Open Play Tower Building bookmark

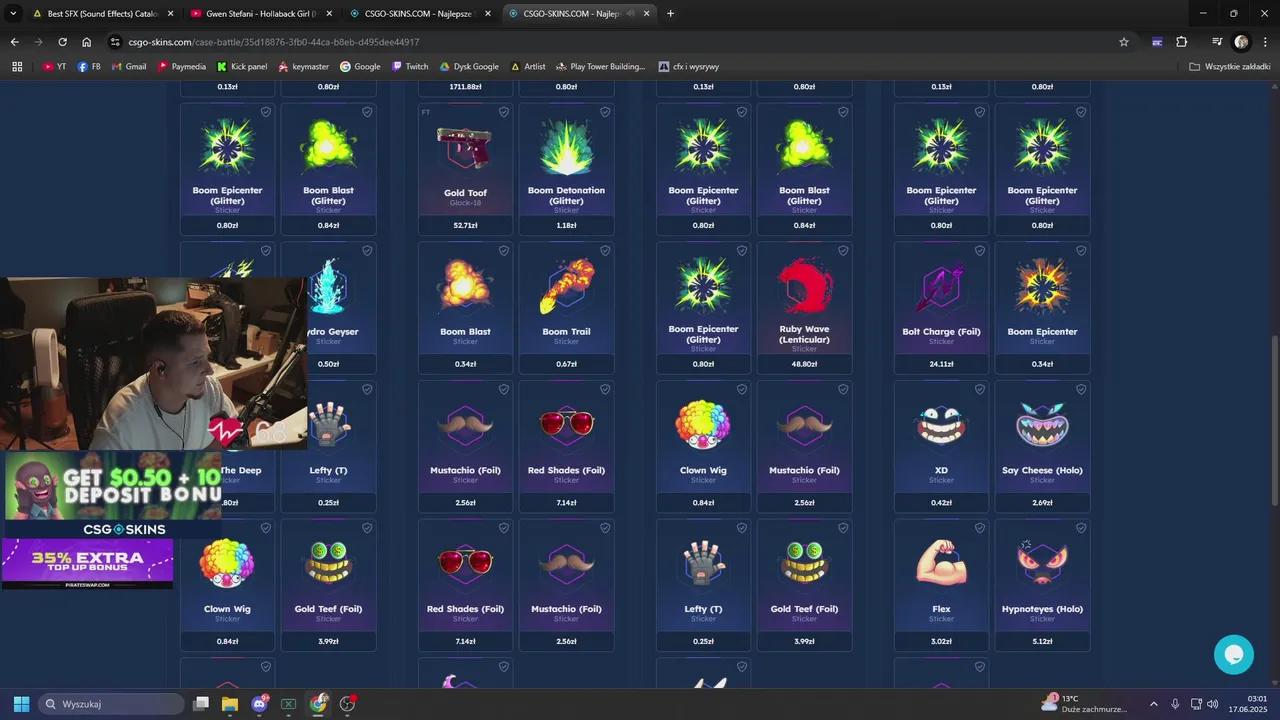pos(600,66)
